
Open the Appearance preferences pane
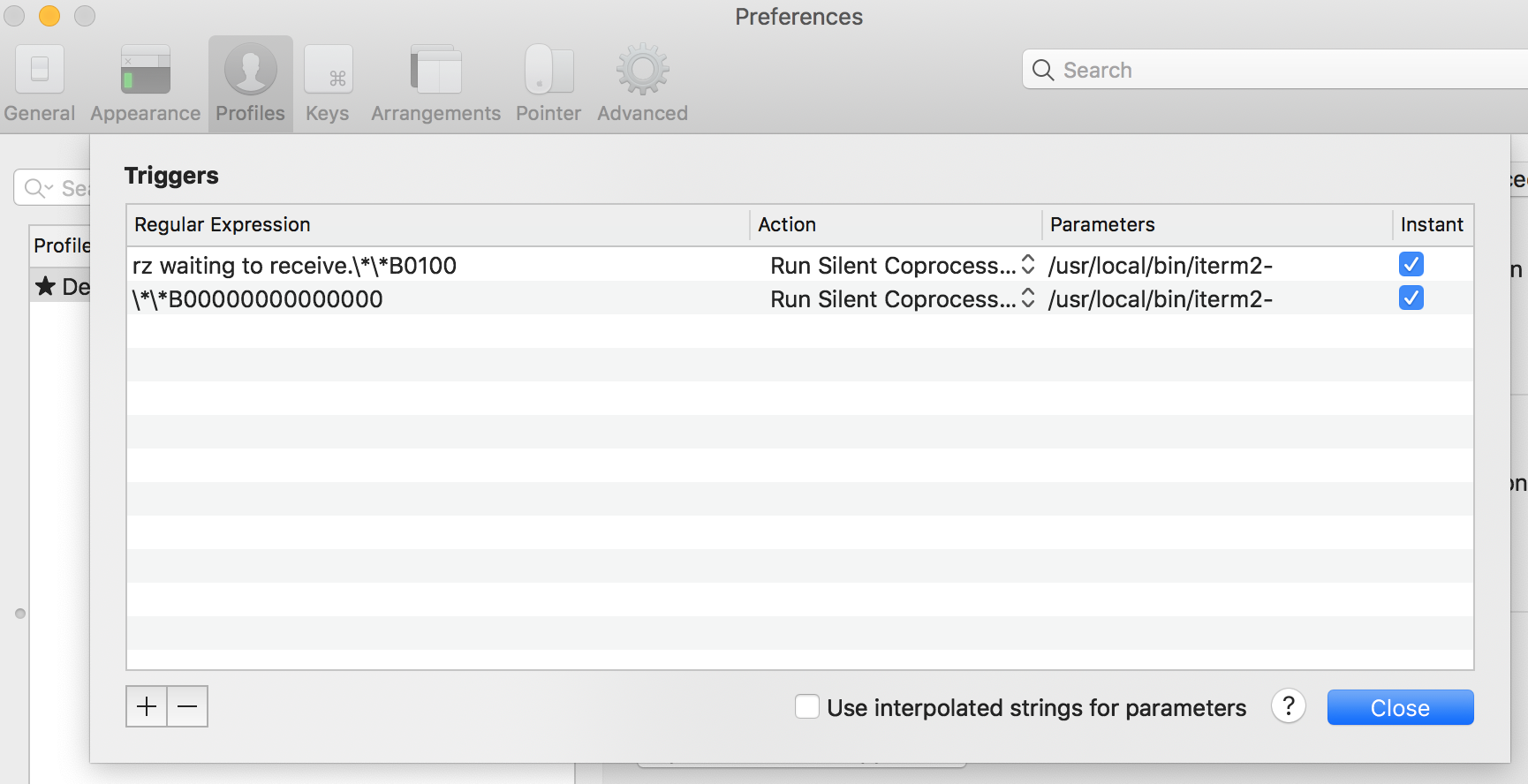coord(145,85)
